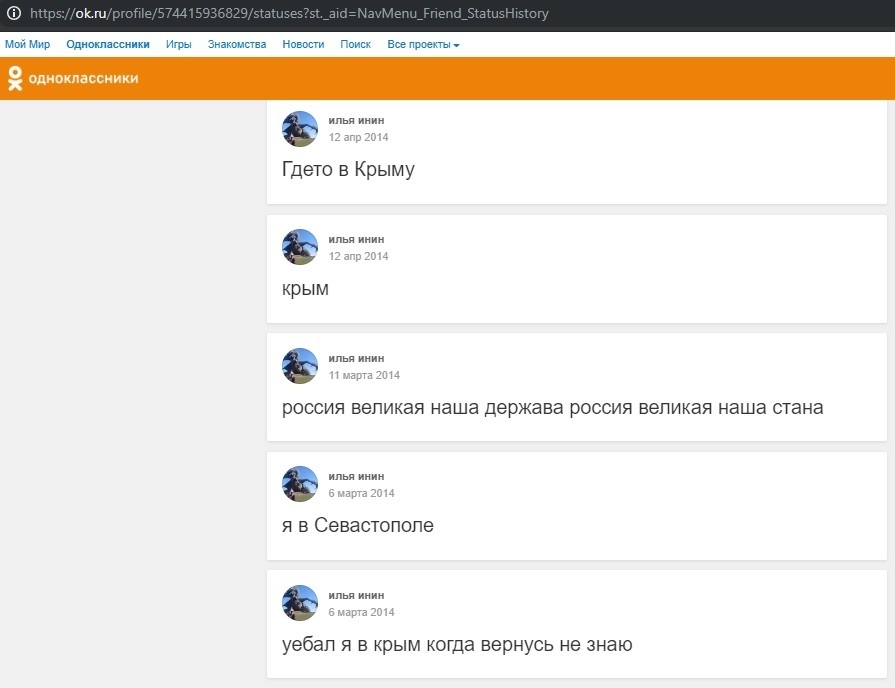Open 'Поиск' in the top navigation

355,45
